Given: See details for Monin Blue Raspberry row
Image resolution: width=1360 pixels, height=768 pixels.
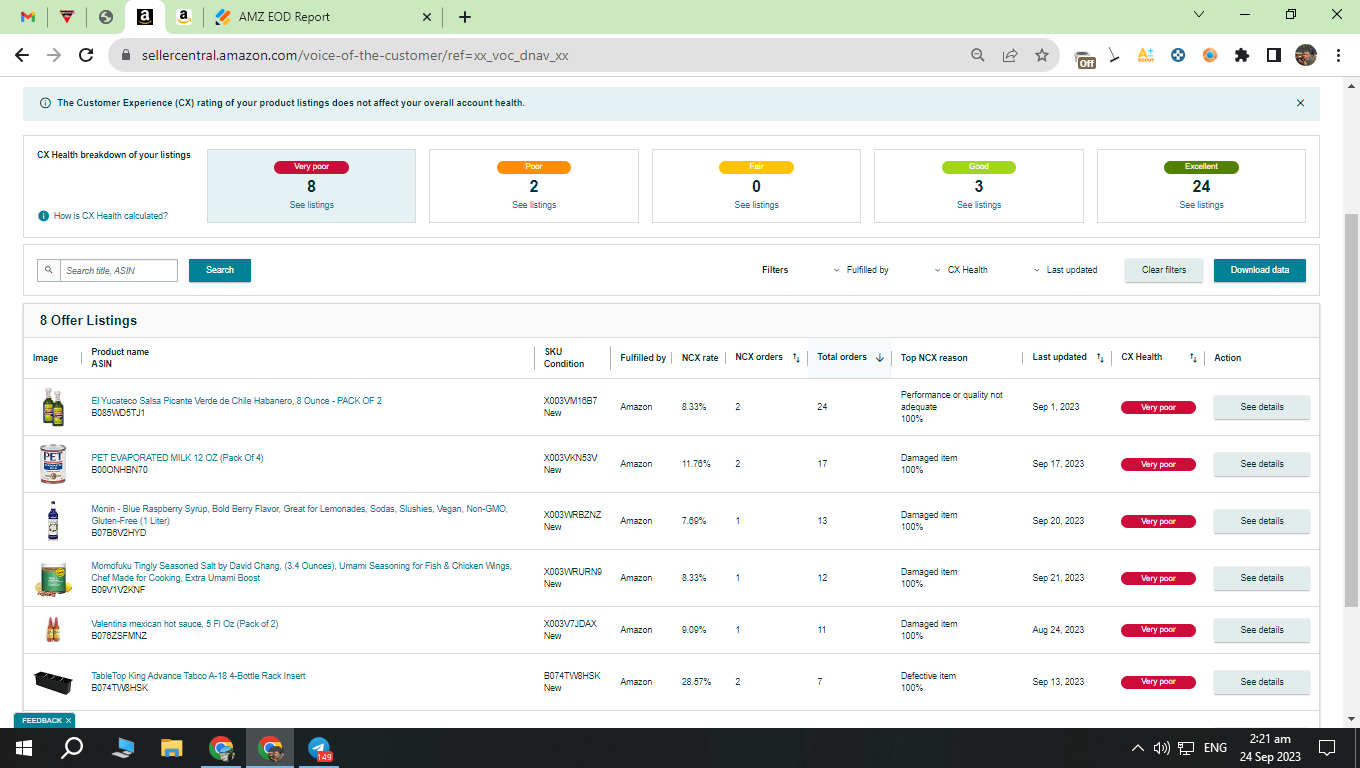Looking at the screenshot, I should tap(1261, 521).
